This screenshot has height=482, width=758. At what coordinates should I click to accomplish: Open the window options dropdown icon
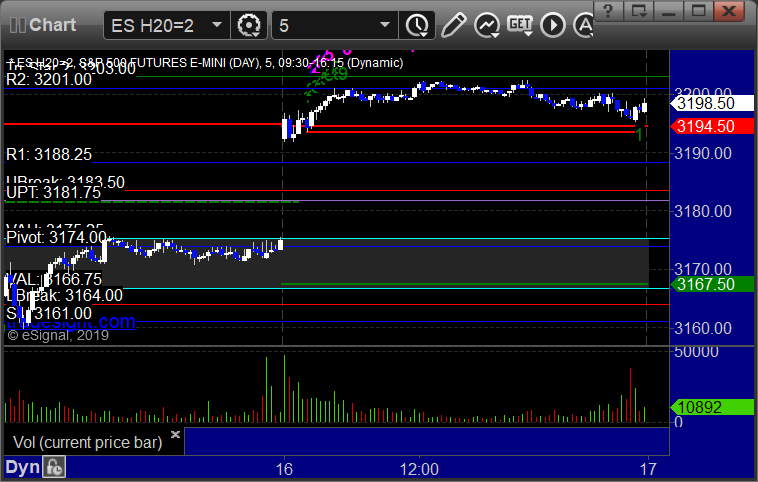(x=639, y=11)
